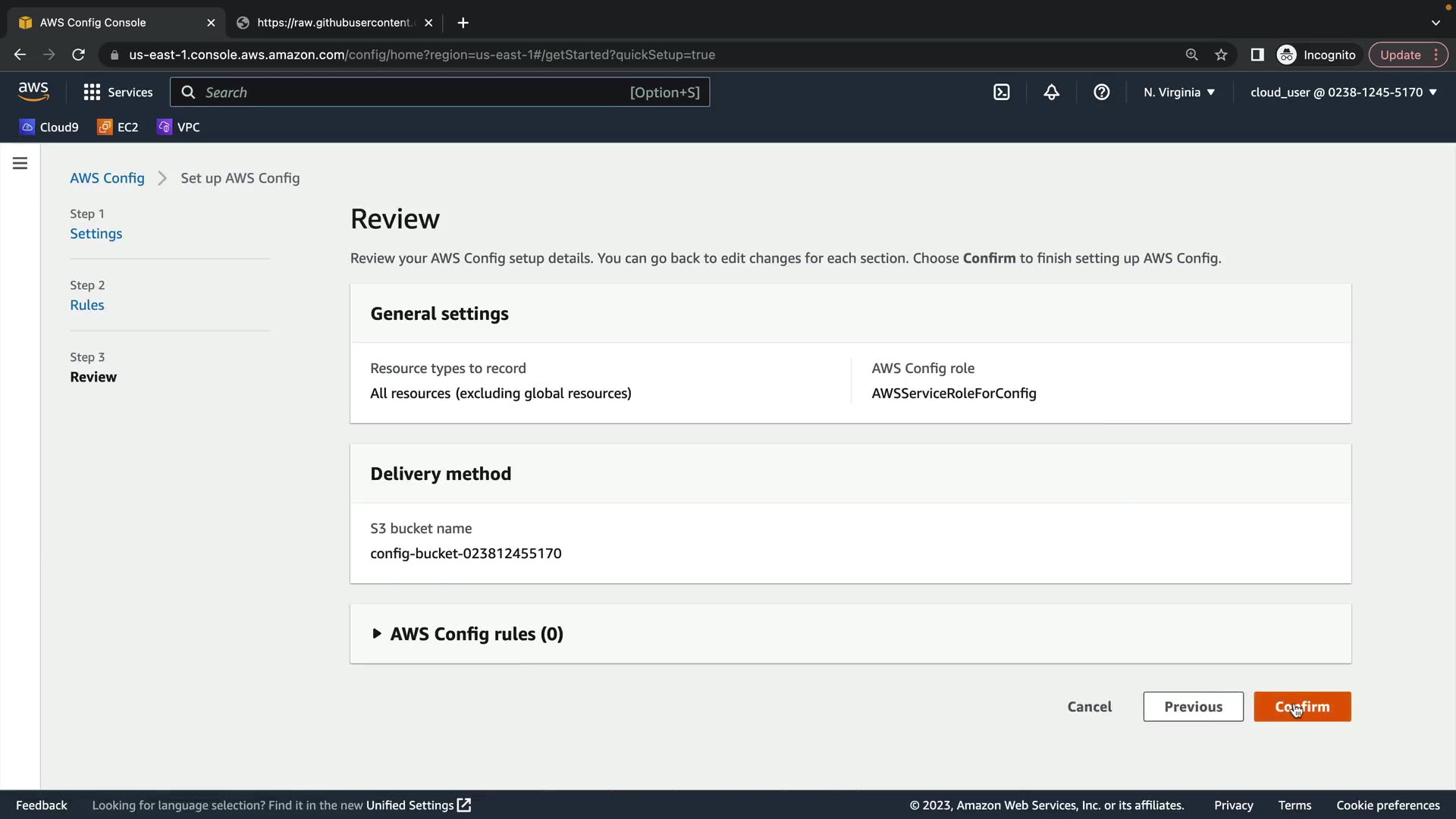Viewport: 1456px width, 819px height.
Task: Open the EC2 shortcut in favorites bar
Action: click(x=118, y=127)
